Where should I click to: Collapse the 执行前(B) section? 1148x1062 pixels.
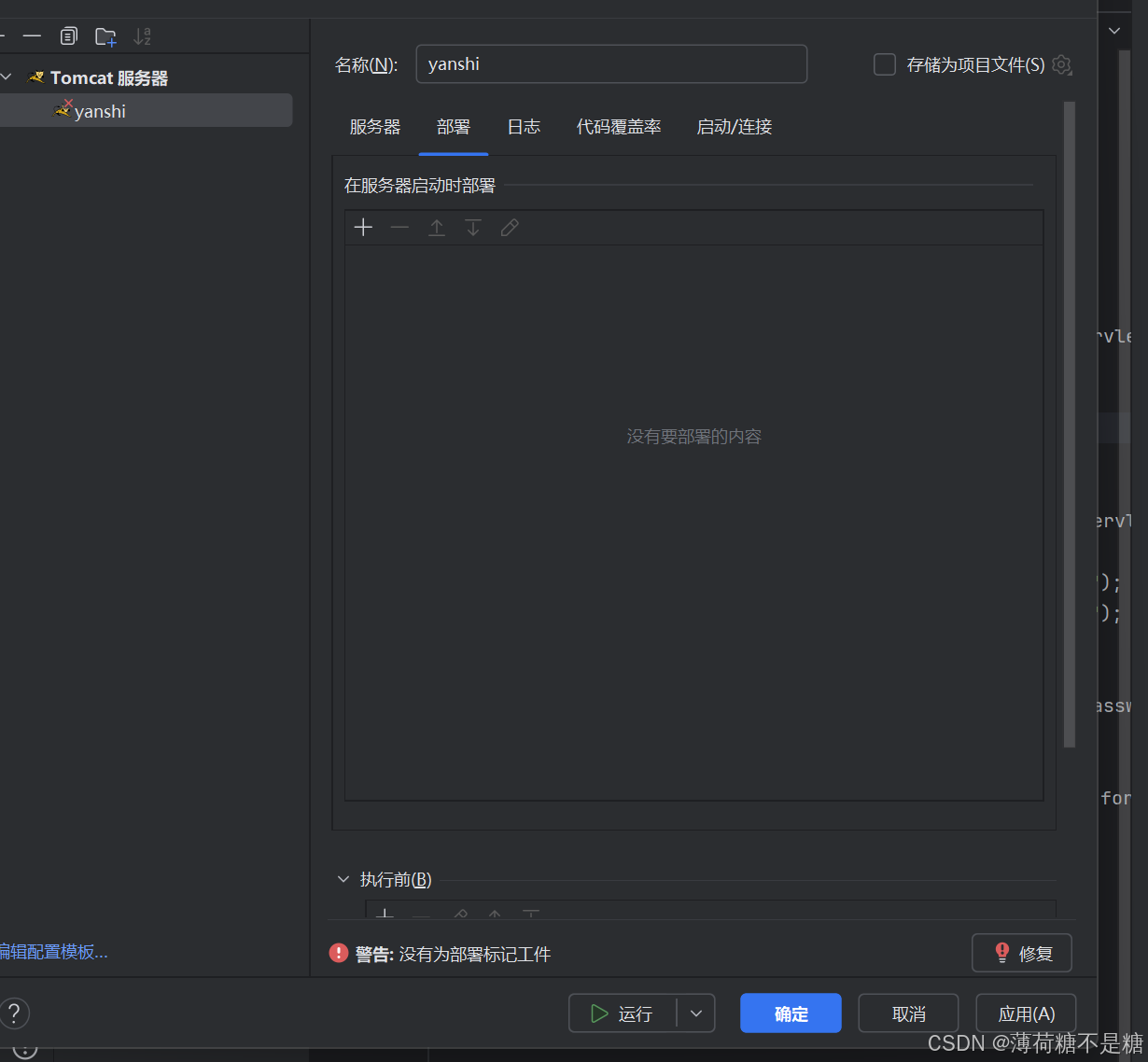pos(343,878)
